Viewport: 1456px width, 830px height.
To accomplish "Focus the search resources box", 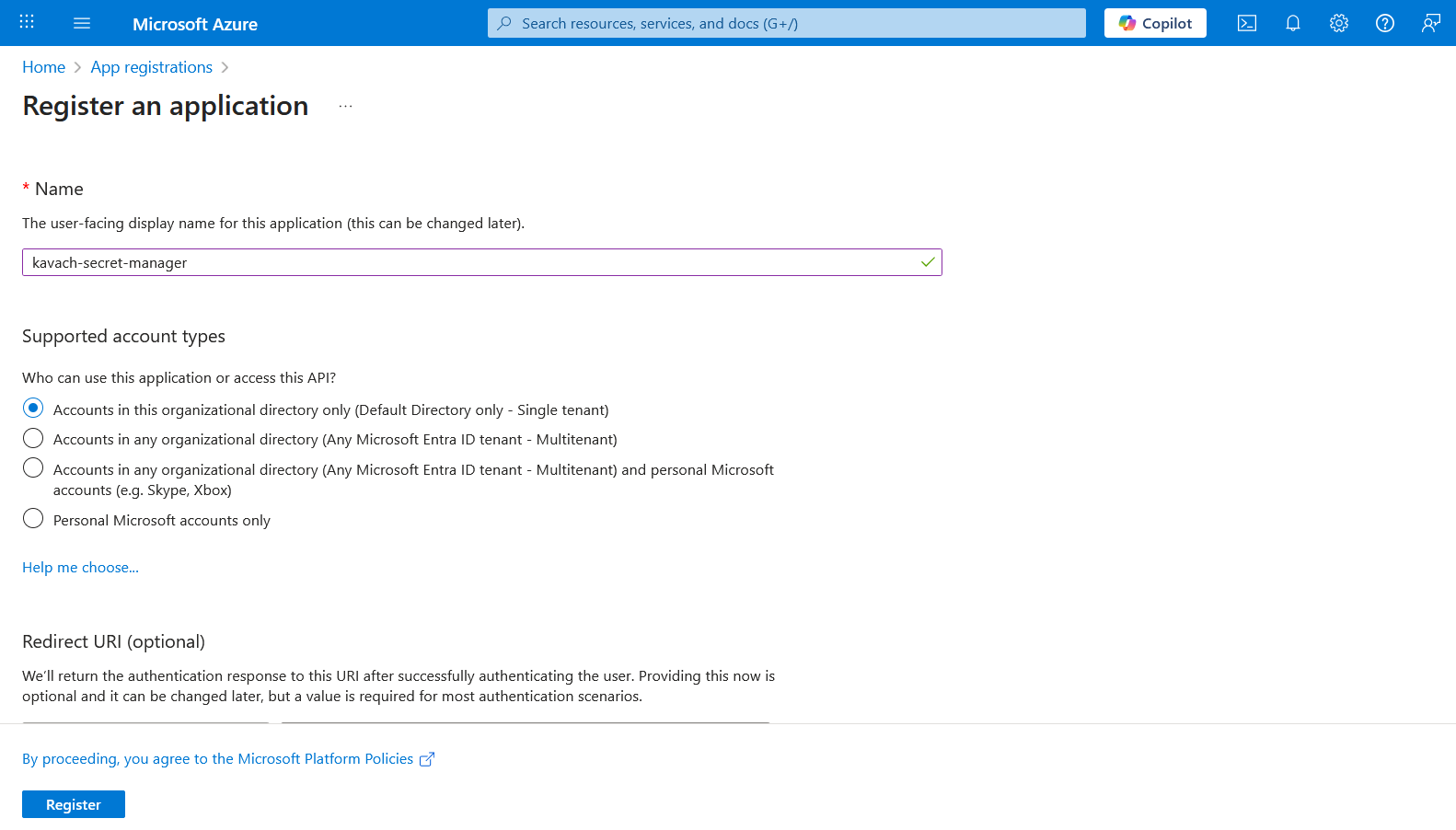I will click(787, 23).
